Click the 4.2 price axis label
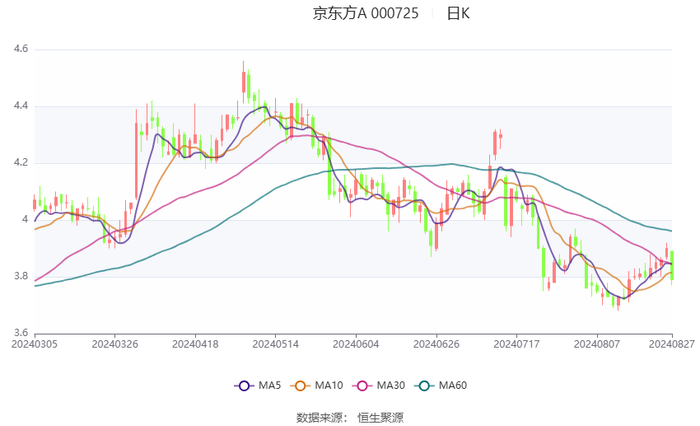Viewport: 700px width, 426px height. tap(21, 163)
